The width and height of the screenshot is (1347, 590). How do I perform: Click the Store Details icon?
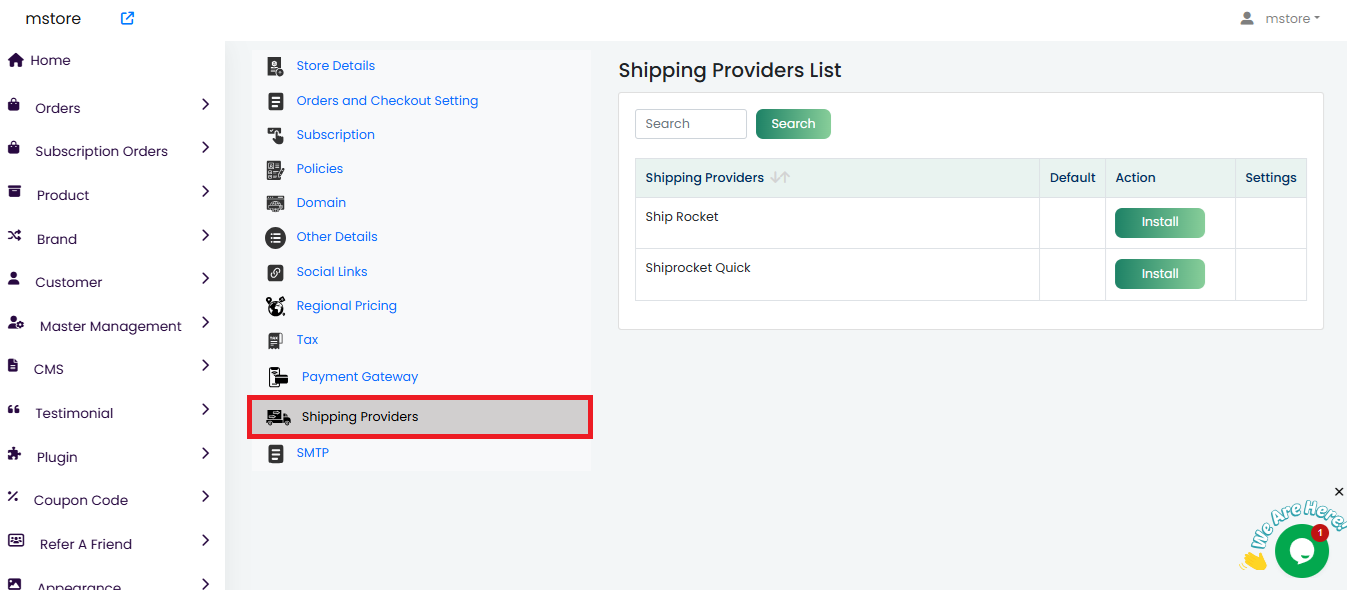click(275, 66)
